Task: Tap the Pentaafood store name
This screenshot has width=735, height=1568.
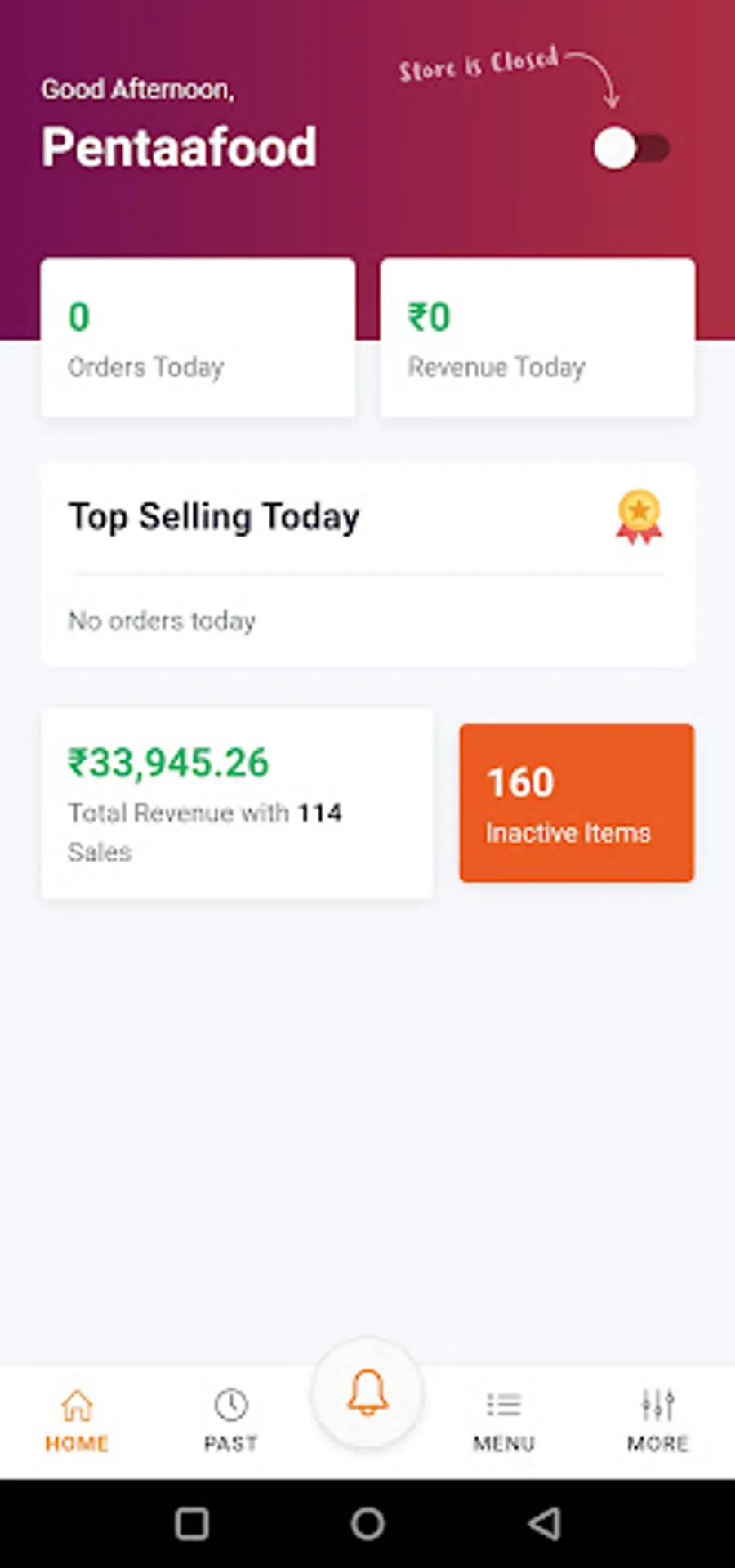Action: (x=180, y=148)
